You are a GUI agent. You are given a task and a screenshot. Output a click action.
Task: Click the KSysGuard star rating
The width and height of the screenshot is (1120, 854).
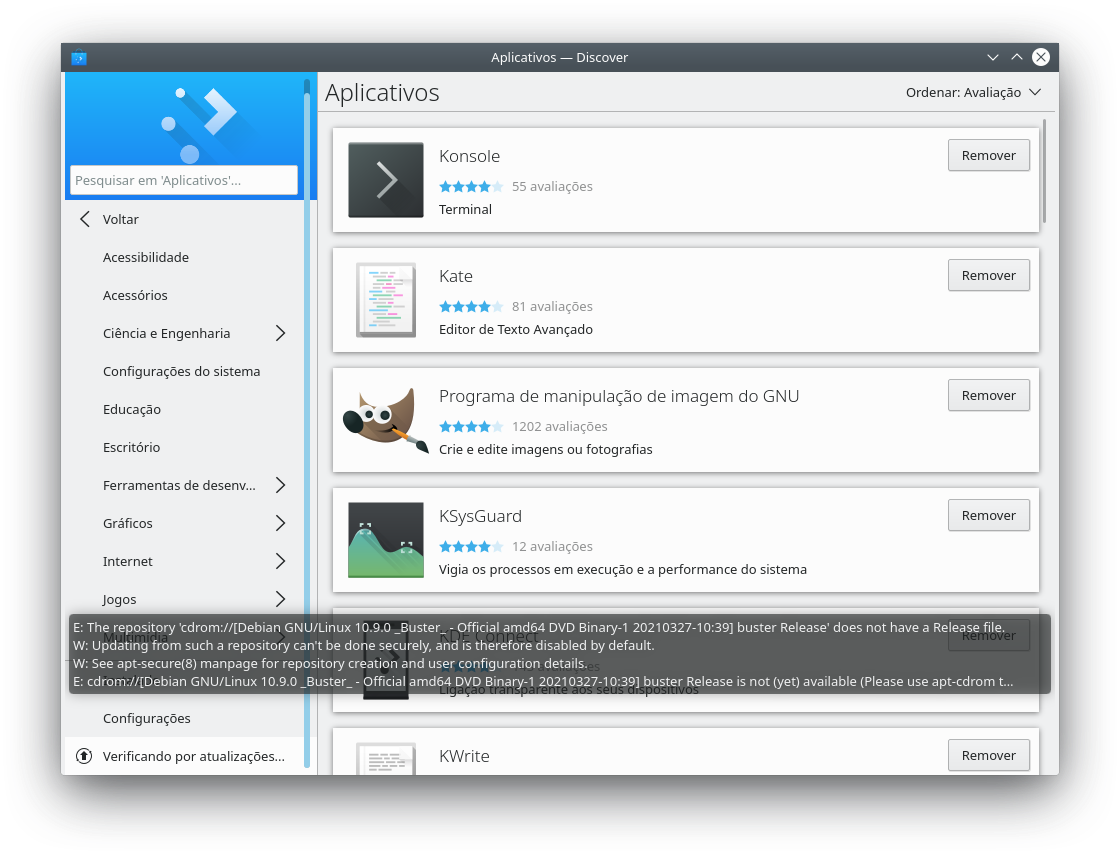tap(471, 546)
